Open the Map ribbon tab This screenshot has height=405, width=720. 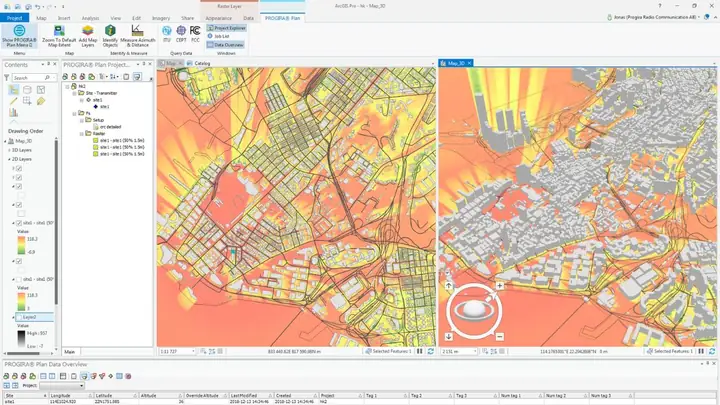(41, 18)
